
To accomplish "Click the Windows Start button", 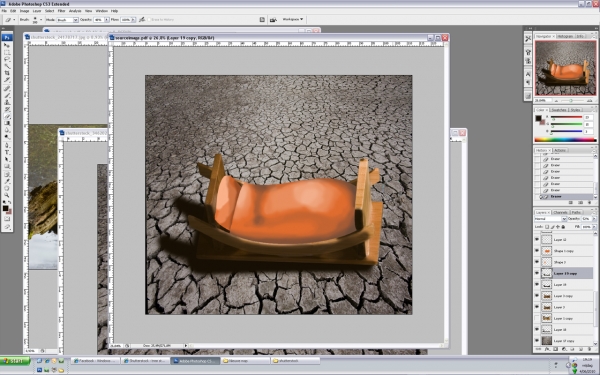I will click(x=15, y=361).
